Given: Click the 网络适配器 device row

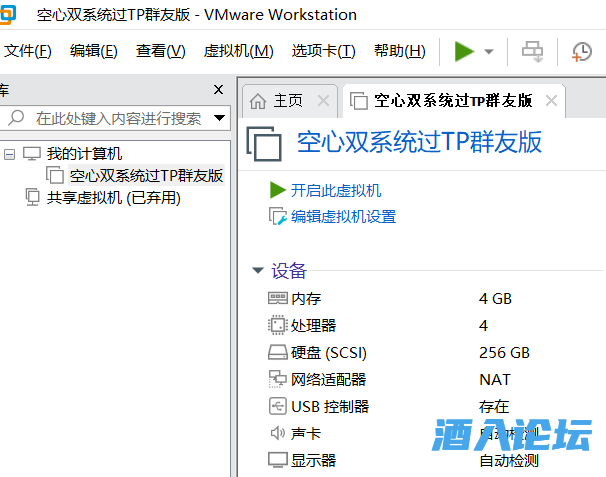Looking at the screenshot, I should click(389, 380).
